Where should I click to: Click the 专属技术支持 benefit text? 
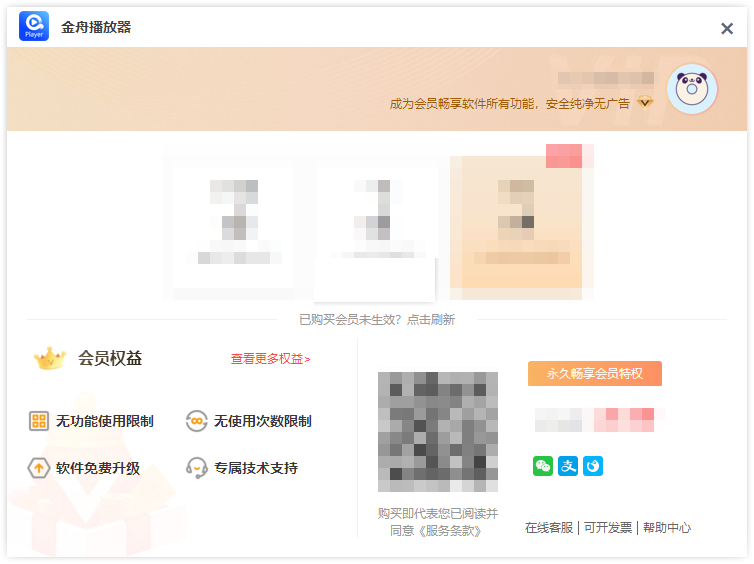(256, 468)
